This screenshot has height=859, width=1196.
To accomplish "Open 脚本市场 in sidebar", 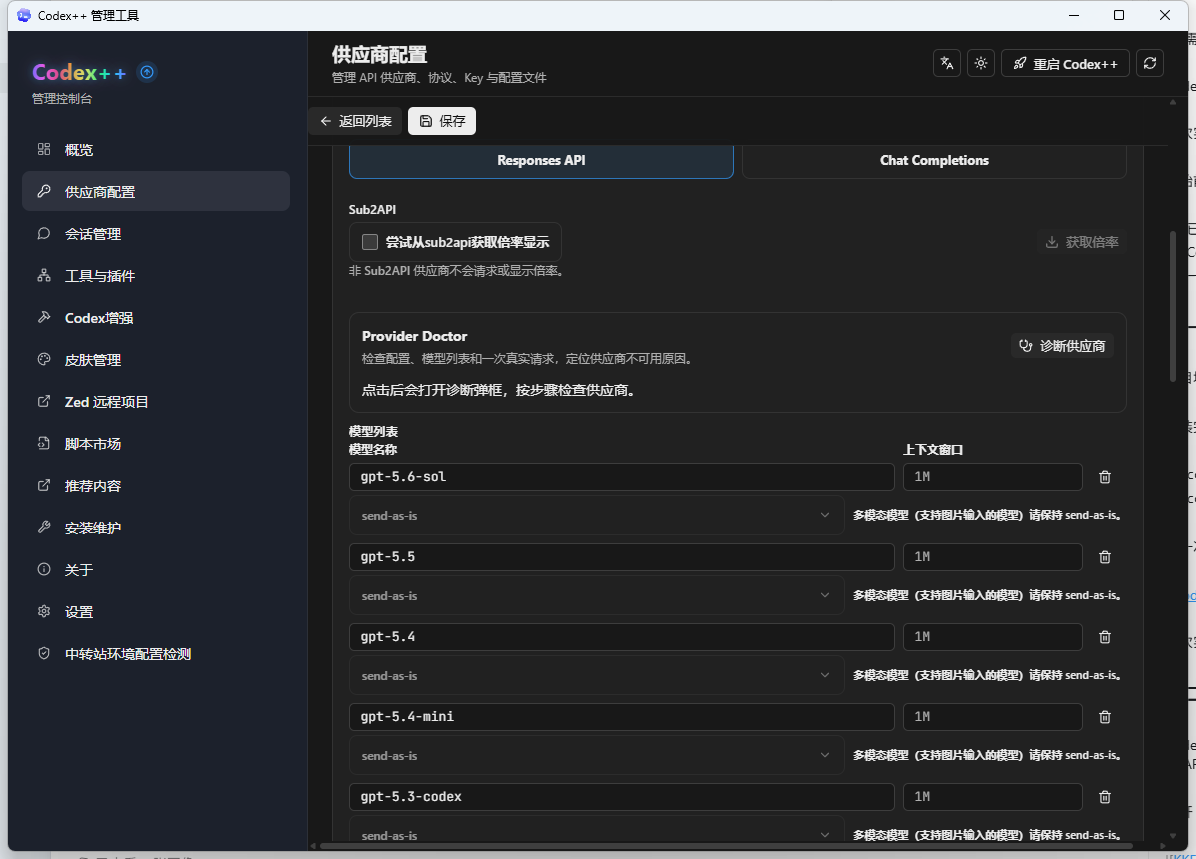I will [x=156, y=443].
